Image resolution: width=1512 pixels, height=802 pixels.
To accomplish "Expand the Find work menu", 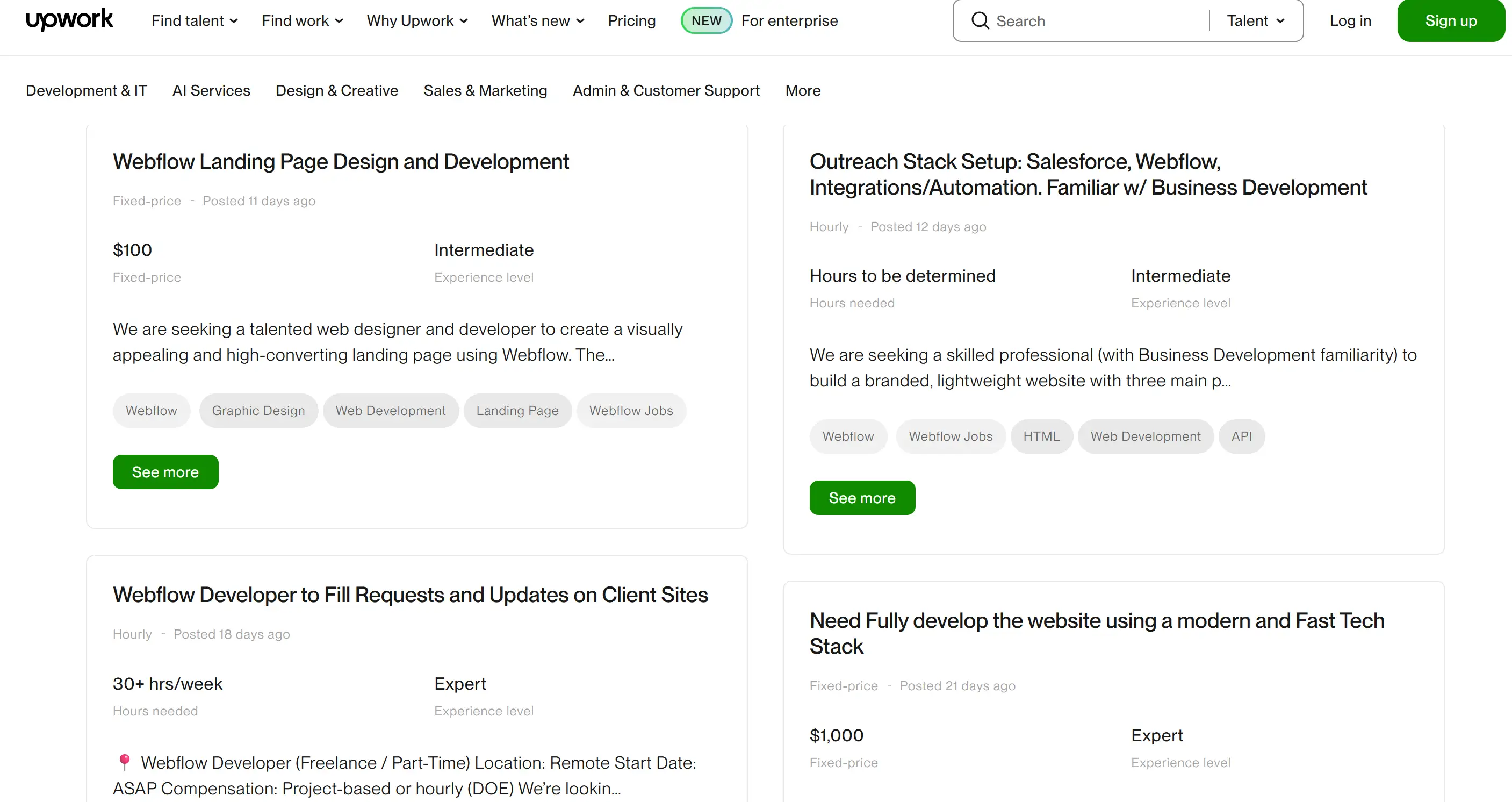I will (303, 20).
